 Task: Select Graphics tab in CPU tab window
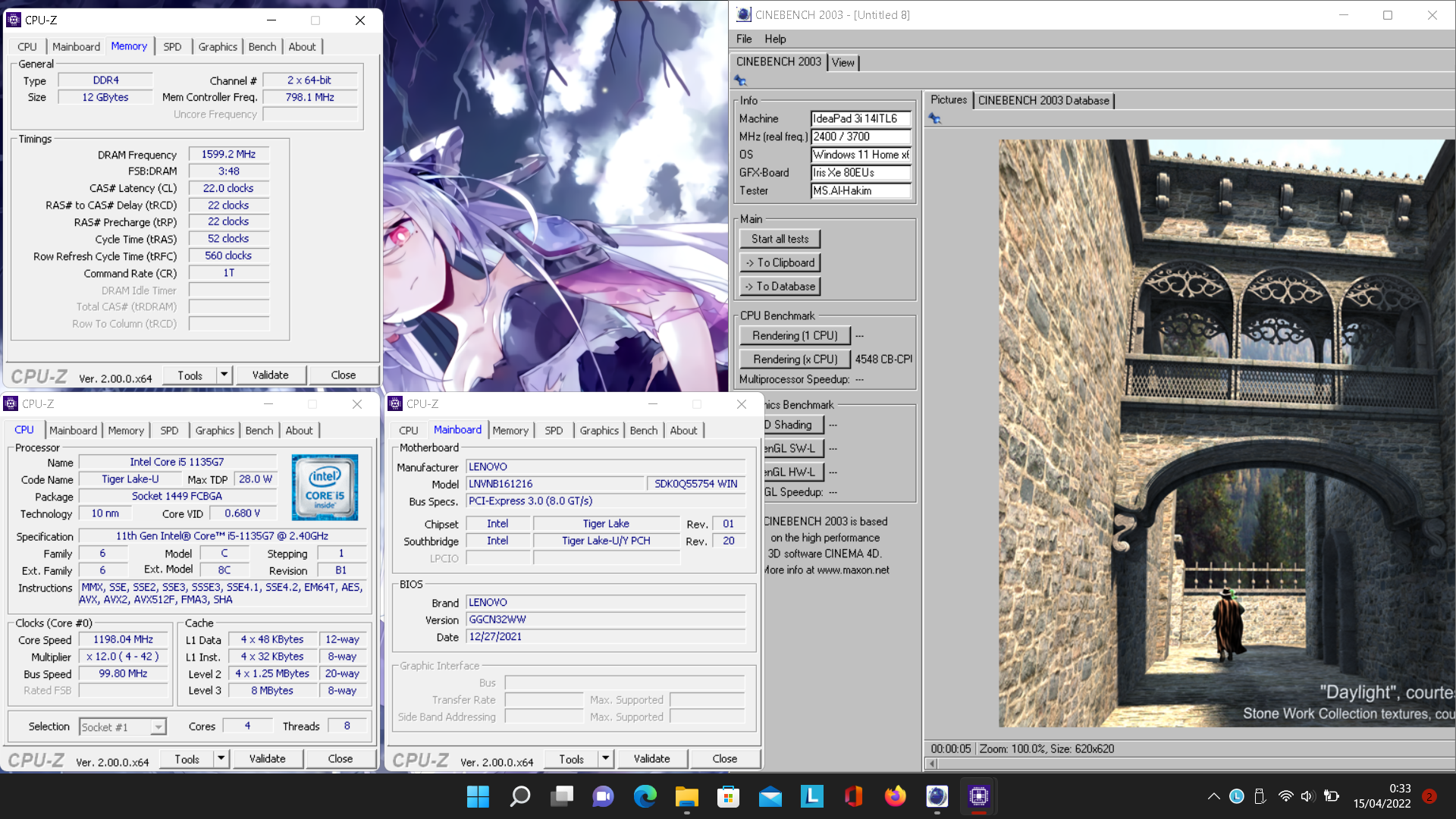click(x=215, y=431)
